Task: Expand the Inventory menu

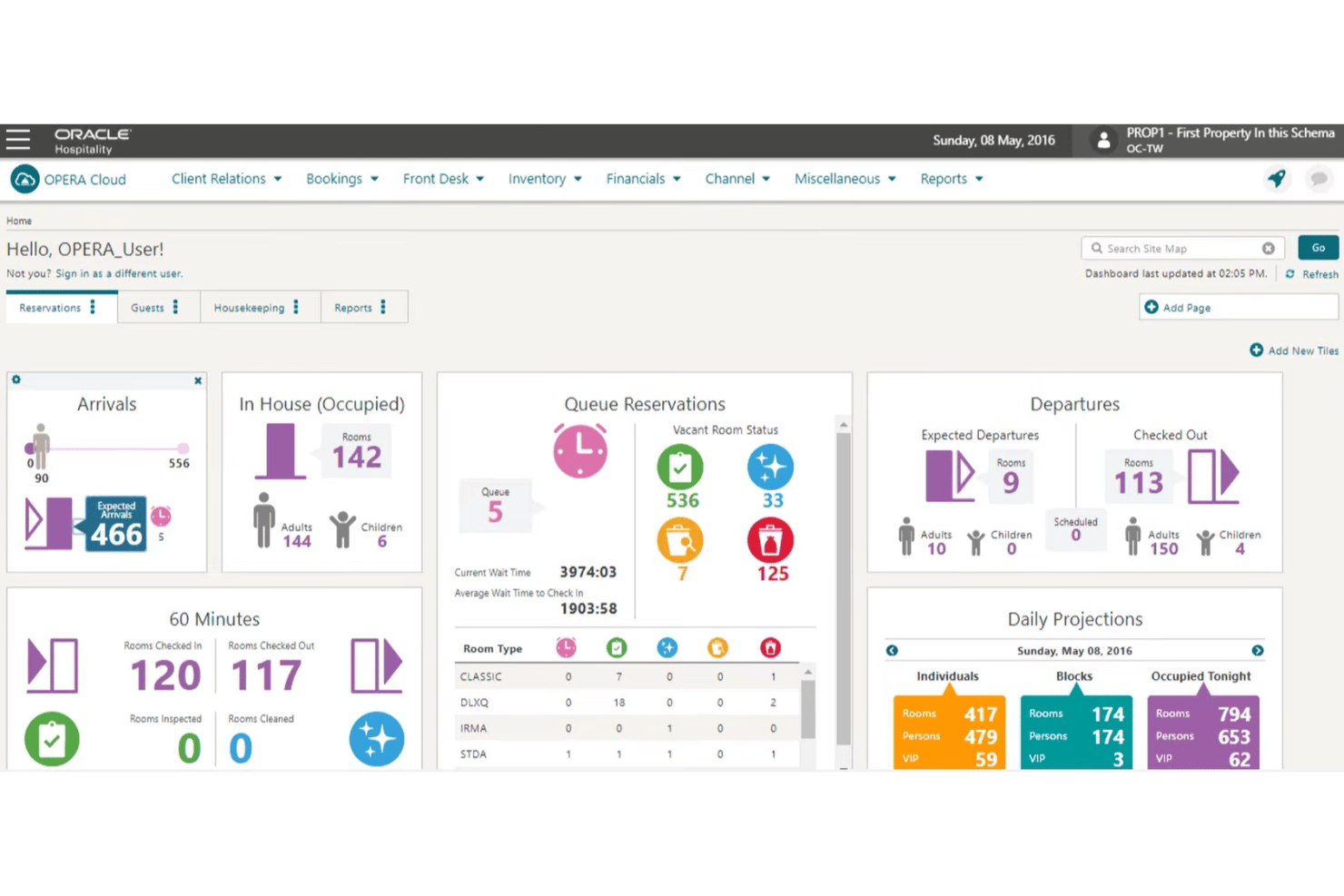Action: tap(545, 179)
